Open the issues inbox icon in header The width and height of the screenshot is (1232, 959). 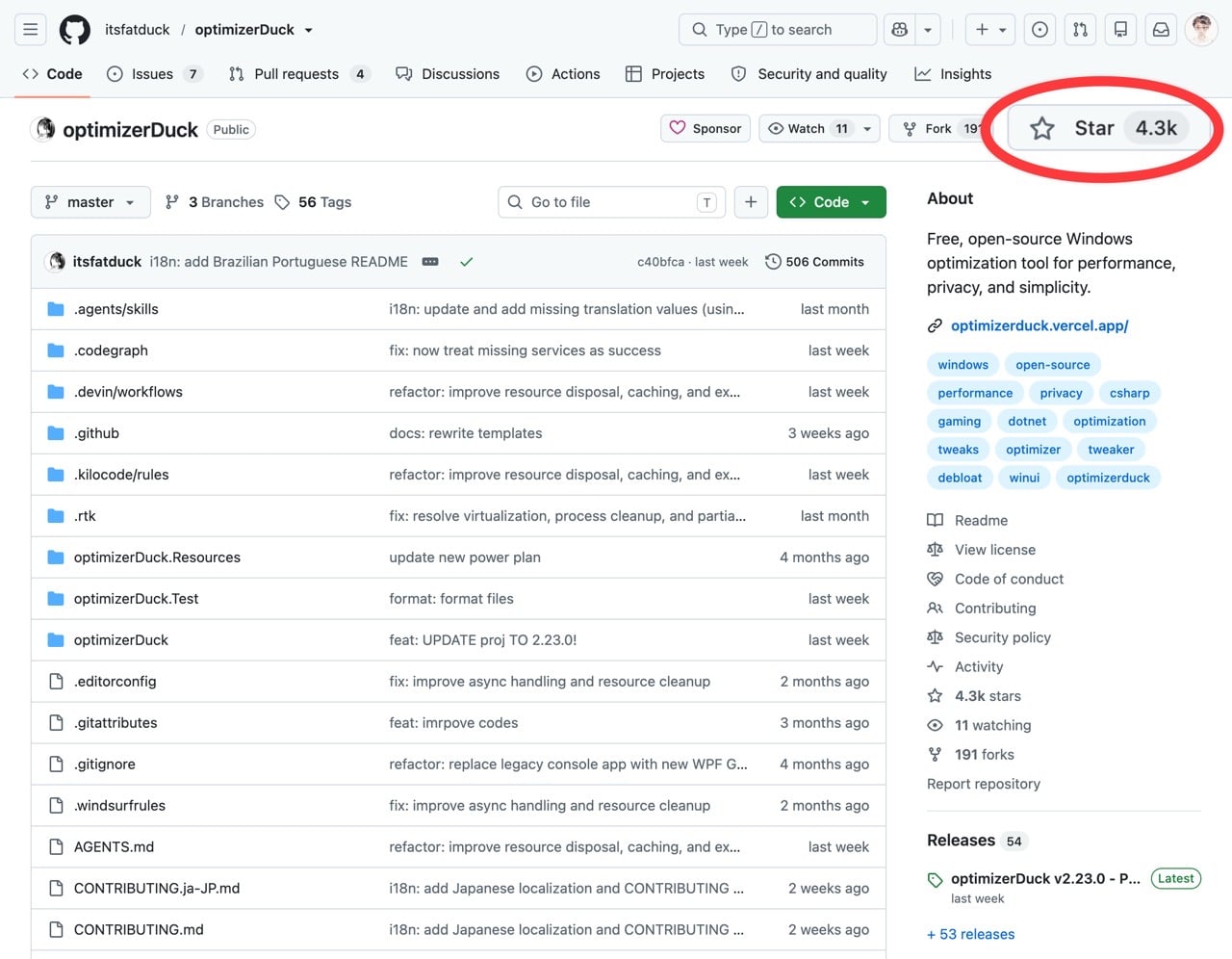1040,30
